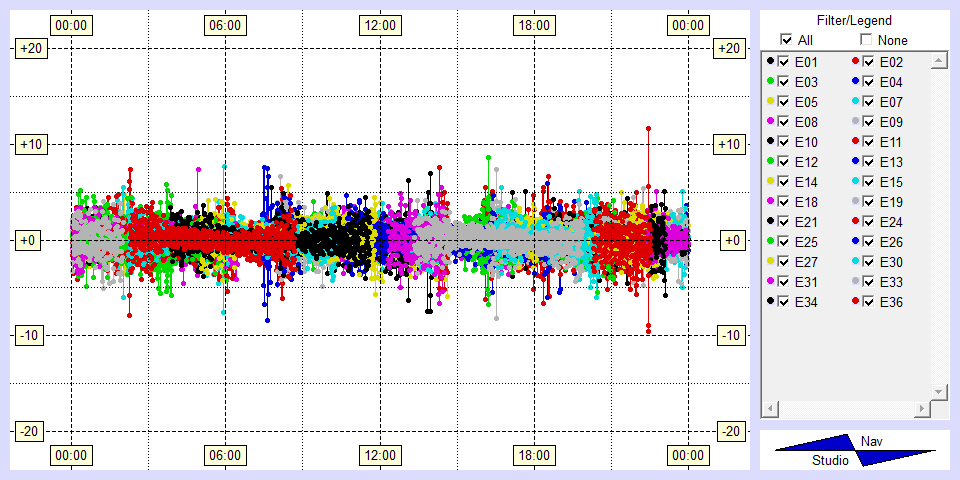The height and width of the screenshot is (480, 960).
Task: Toggle the E27 legend checkbox
Action: [x=783, y=262]
